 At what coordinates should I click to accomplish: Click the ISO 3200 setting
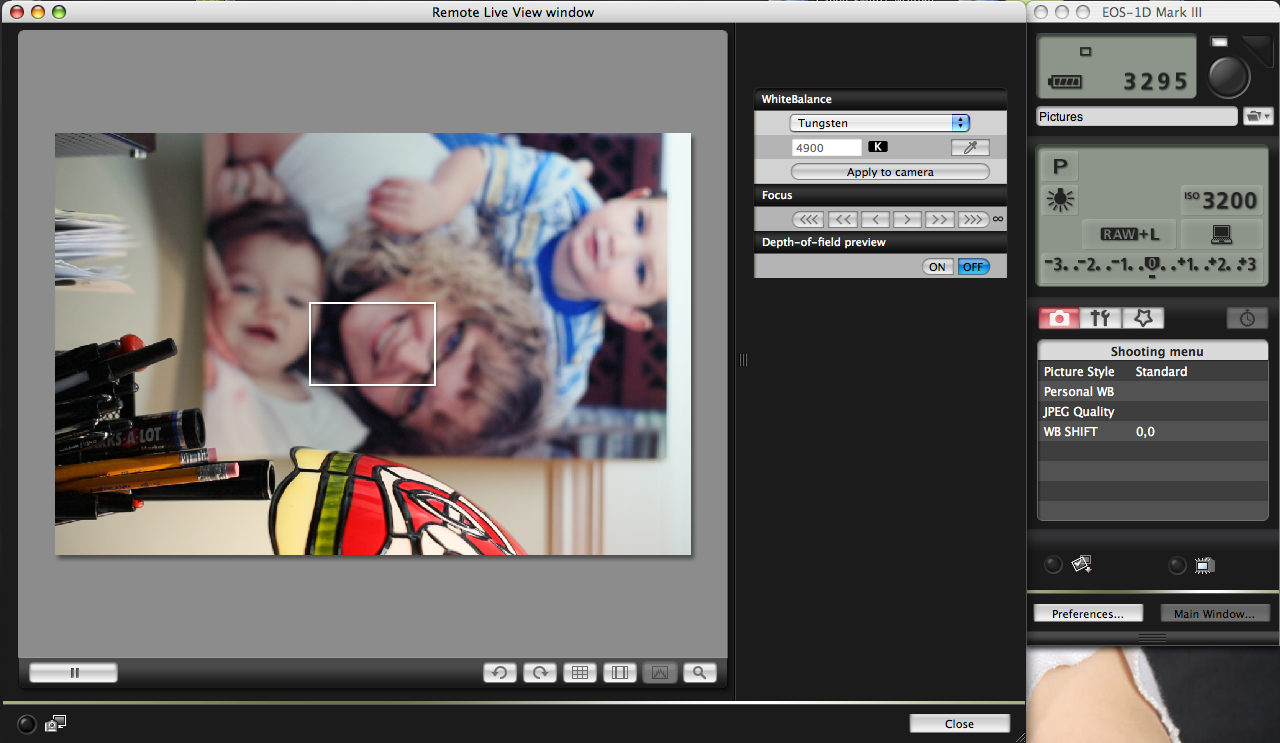[1219, 200]
